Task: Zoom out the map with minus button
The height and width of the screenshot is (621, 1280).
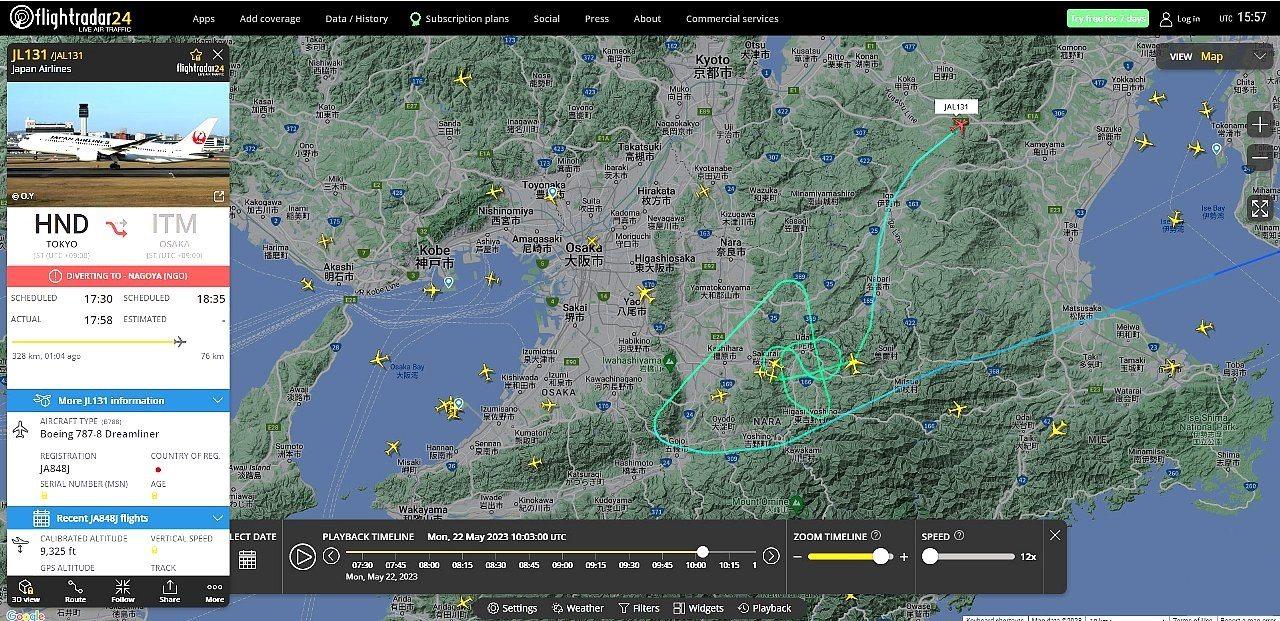Action: point(1260,158)
